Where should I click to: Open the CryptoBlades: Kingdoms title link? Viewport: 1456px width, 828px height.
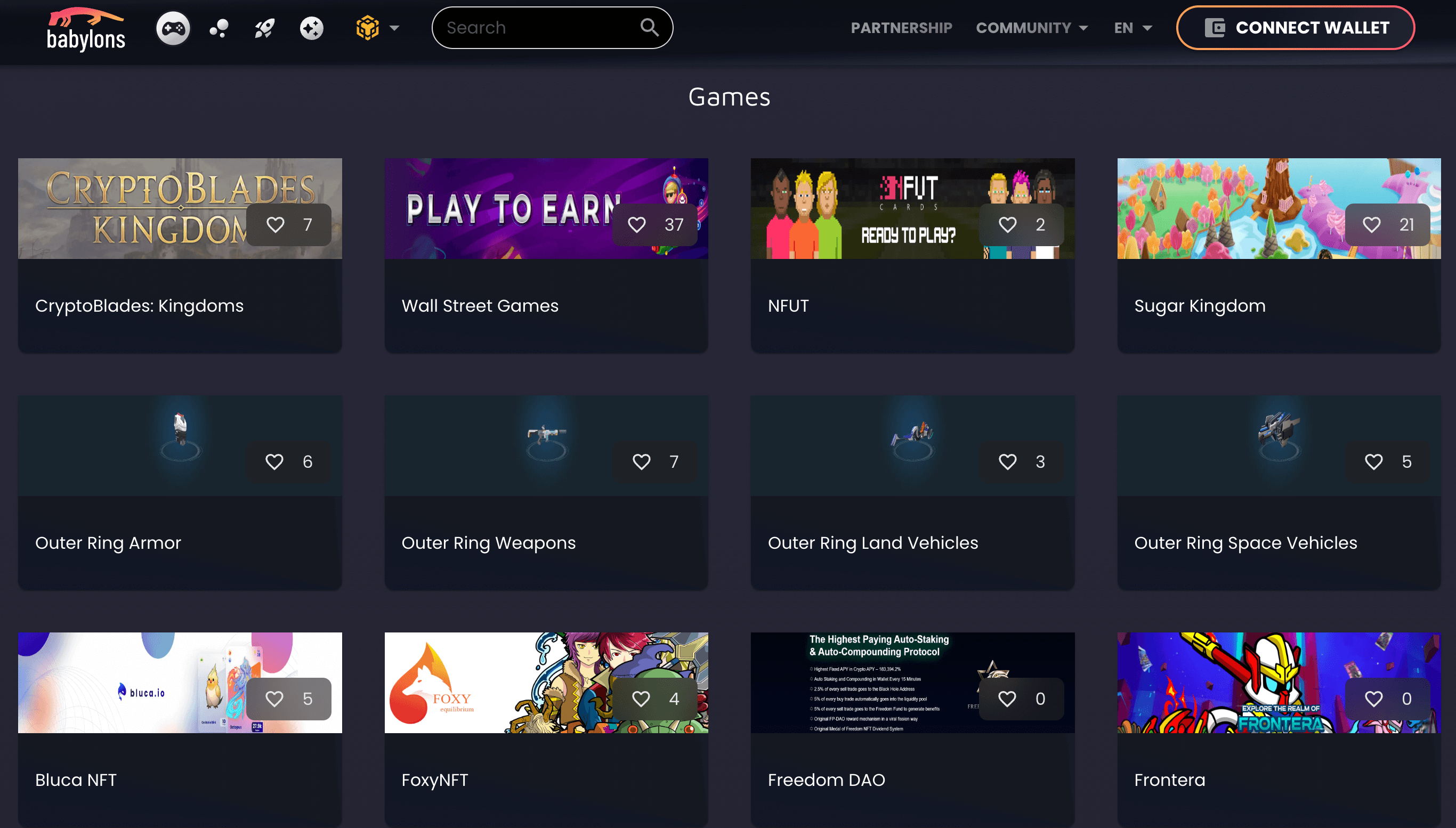[139, 306]
